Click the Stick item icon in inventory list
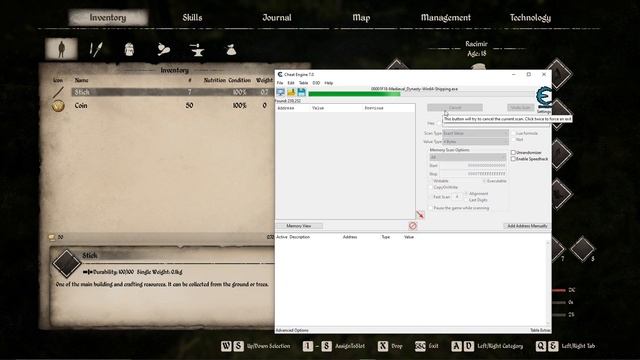This screenshot has height=360, width=640. point(58,92)
